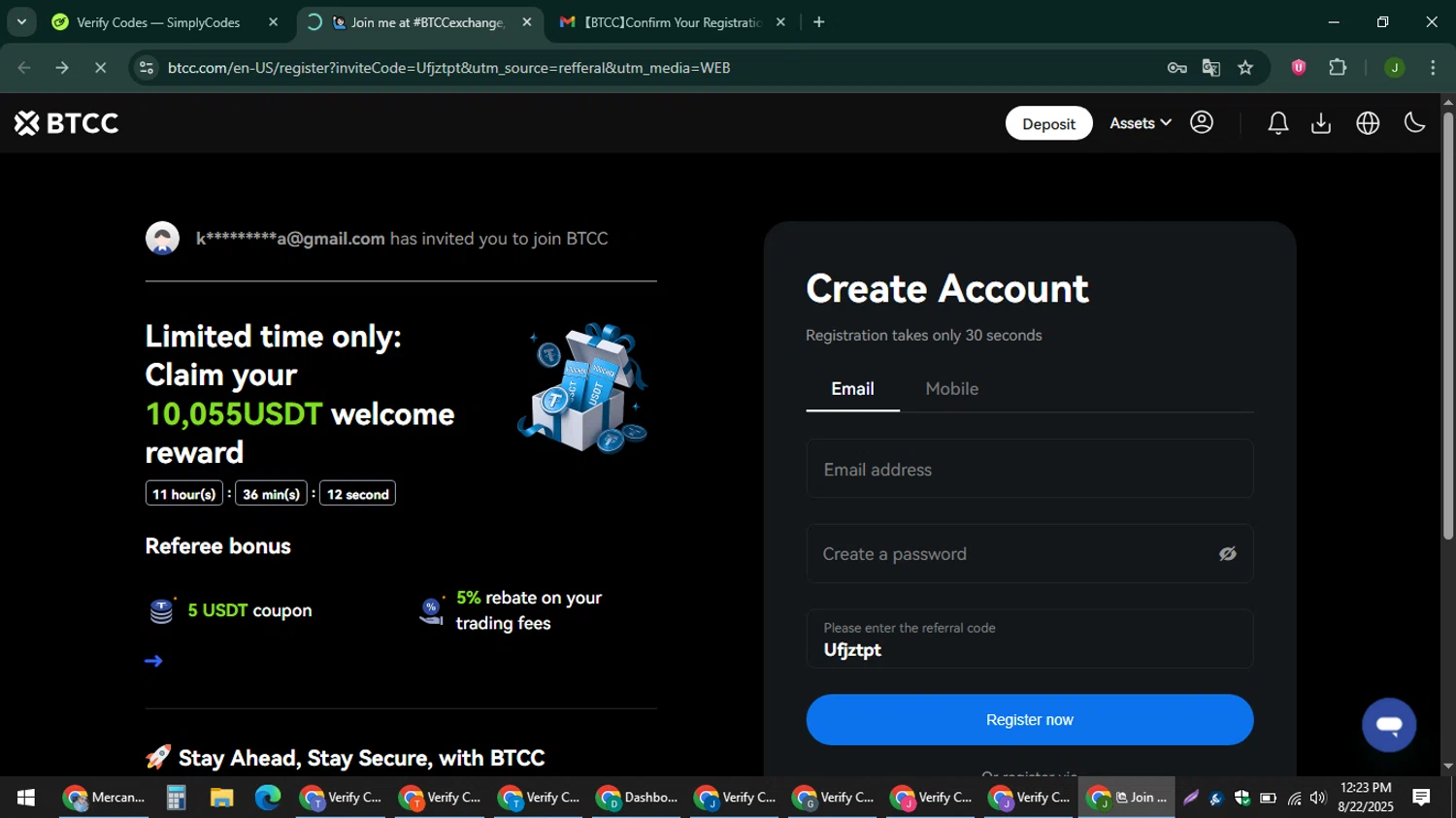
Task: Focus the Create a password field
Action: pyautogui.click(x=1029, y=554)
